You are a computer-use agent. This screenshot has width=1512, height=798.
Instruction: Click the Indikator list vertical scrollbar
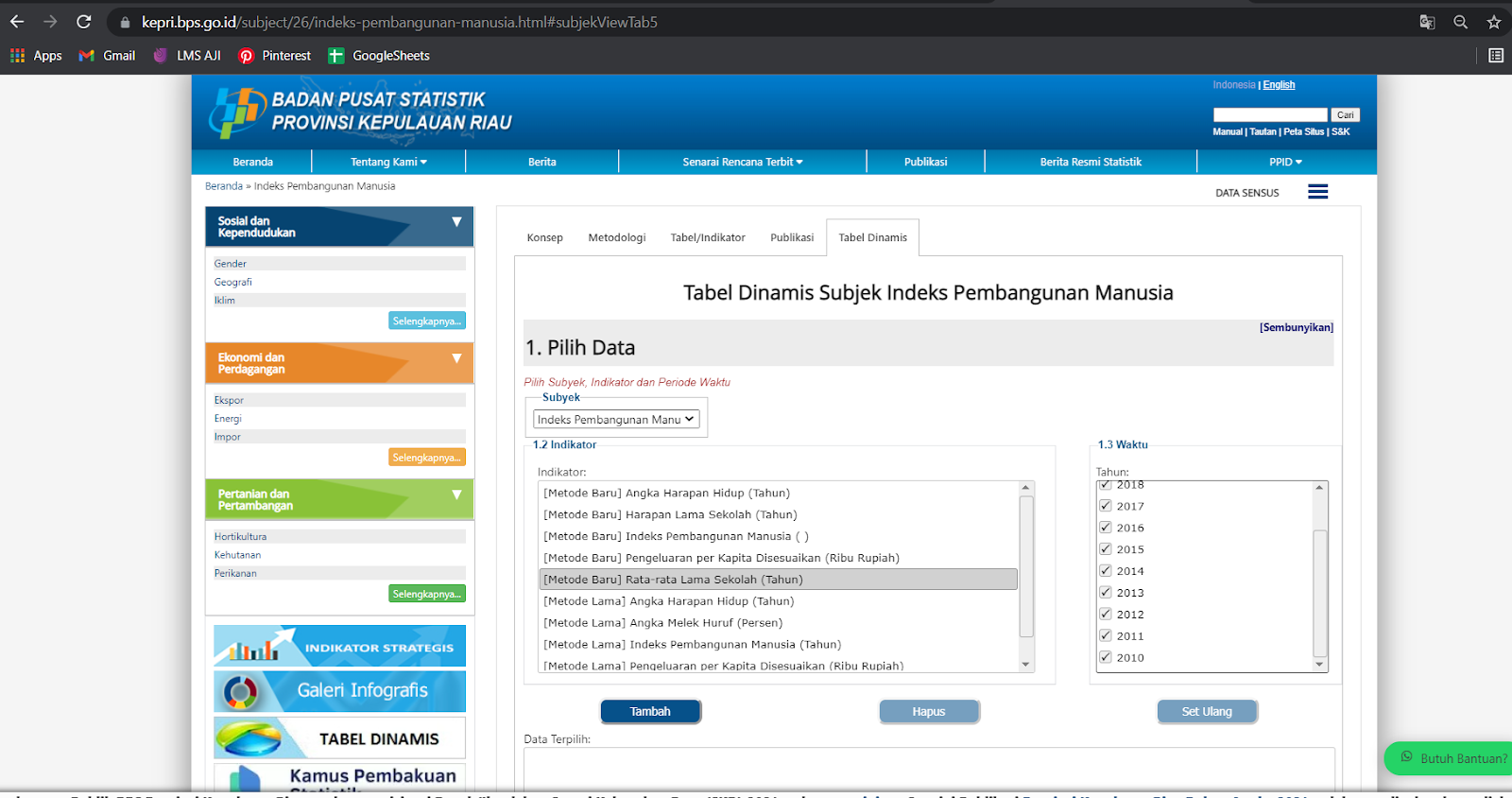click(x=1026, y=565)
